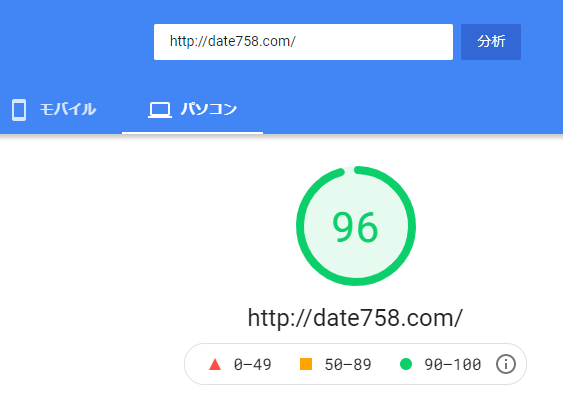Select the パソコン tab label
563x397 pixels.
[209, 109]
